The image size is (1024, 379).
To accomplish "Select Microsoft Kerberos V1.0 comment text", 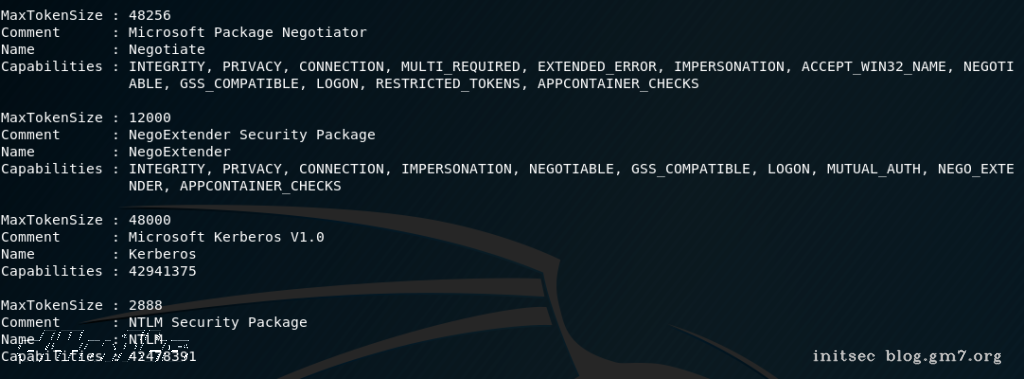I will (226, 237).
